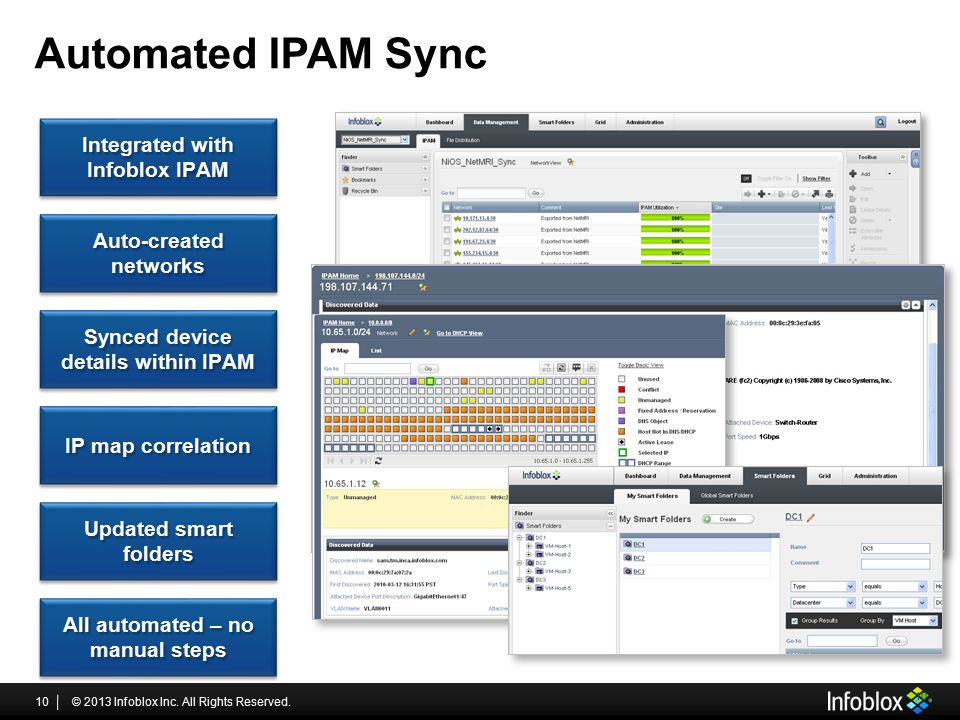Image resolution: width=960 pixels, height=720 pixels.
Task: Collapse the Toolbar panel with its double-arrow icon
Action: [902, 157]
